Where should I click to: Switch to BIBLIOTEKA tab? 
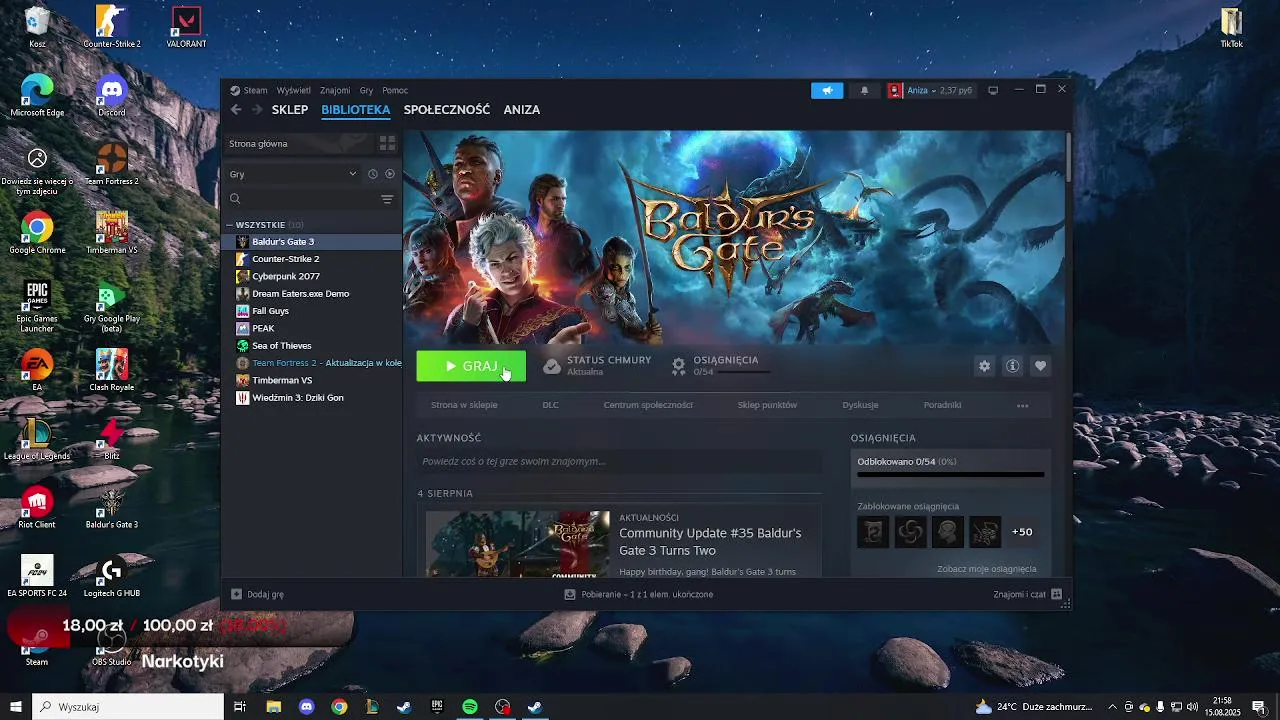coord(355,110)
